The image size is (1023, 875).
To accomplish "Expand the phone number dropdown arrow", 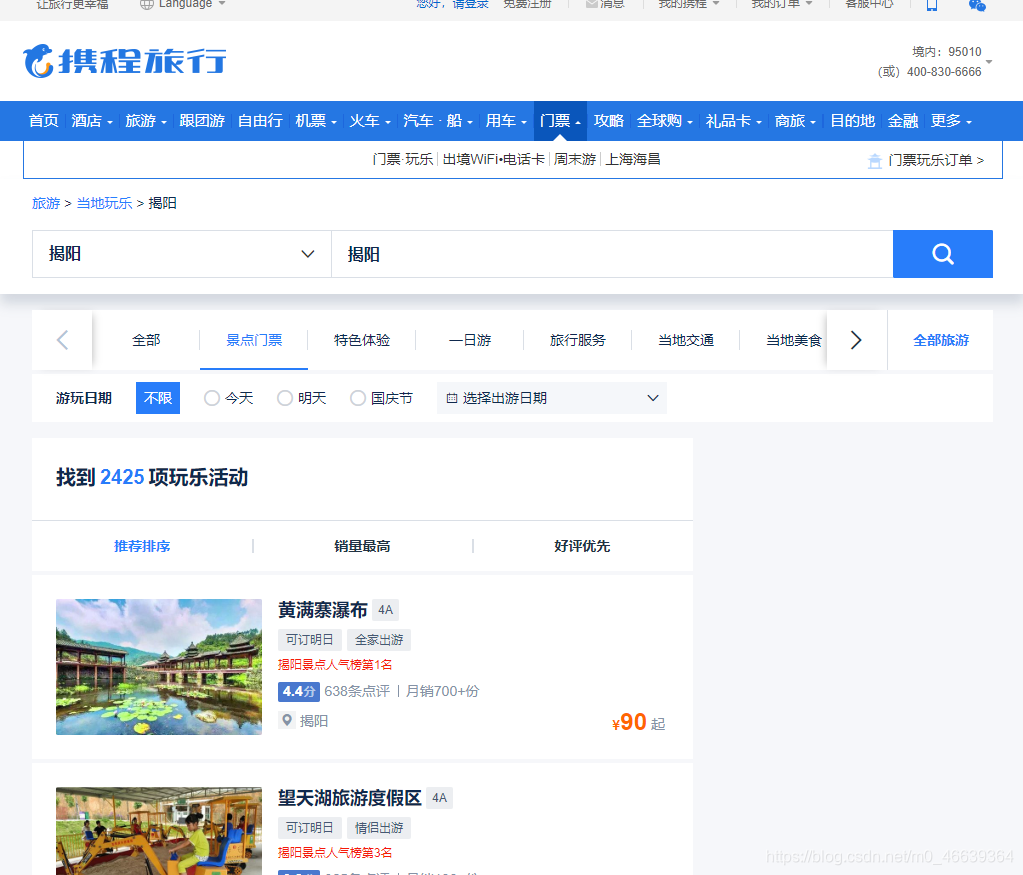I will 989,62.
